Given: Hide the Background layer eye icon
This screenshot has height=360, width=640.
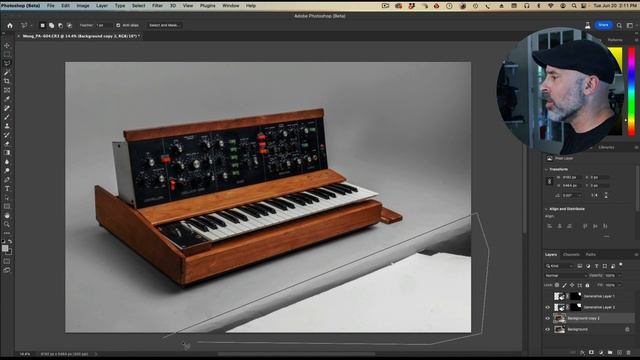Looking at the screenshot, I should (548, 329).
